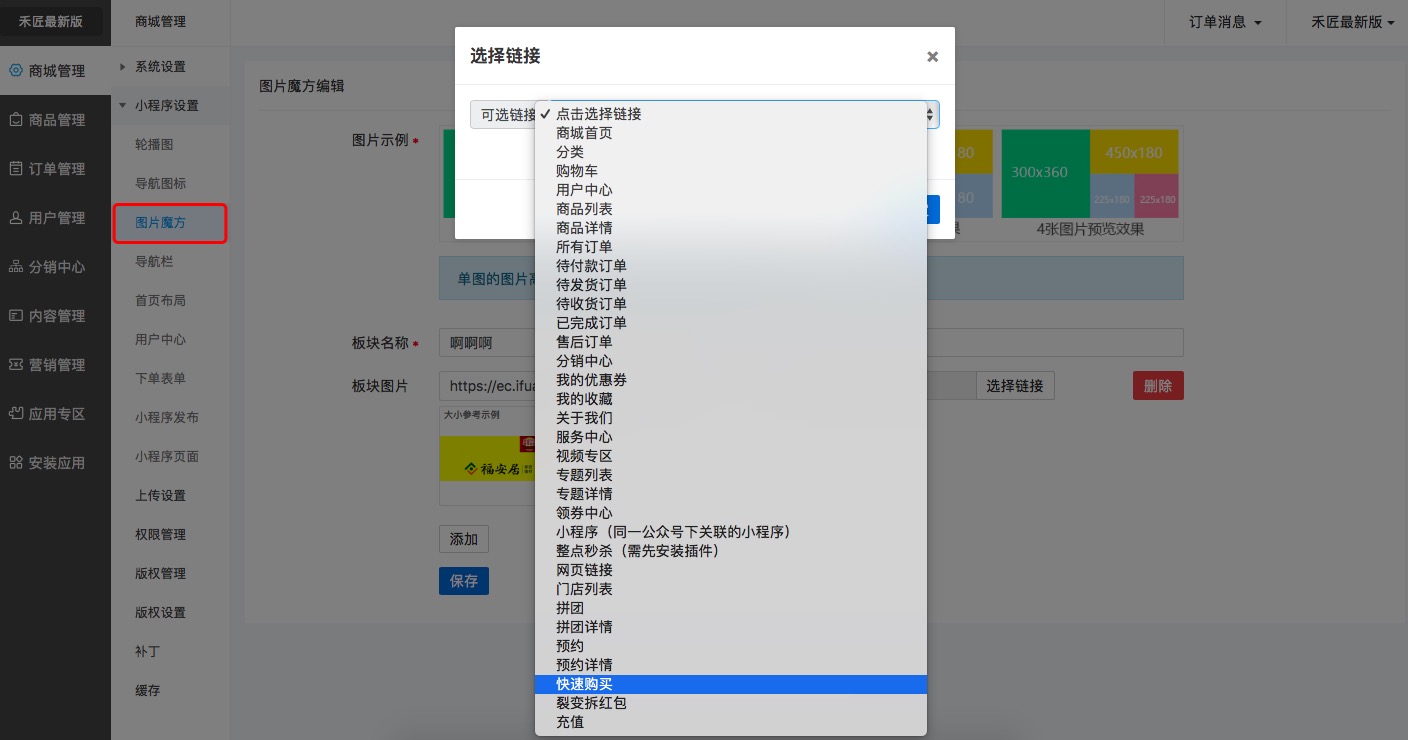Viewport: 1408px width, 740px height.
Task: Close the 选择链接 dialog
Action: tap(932, 57)
